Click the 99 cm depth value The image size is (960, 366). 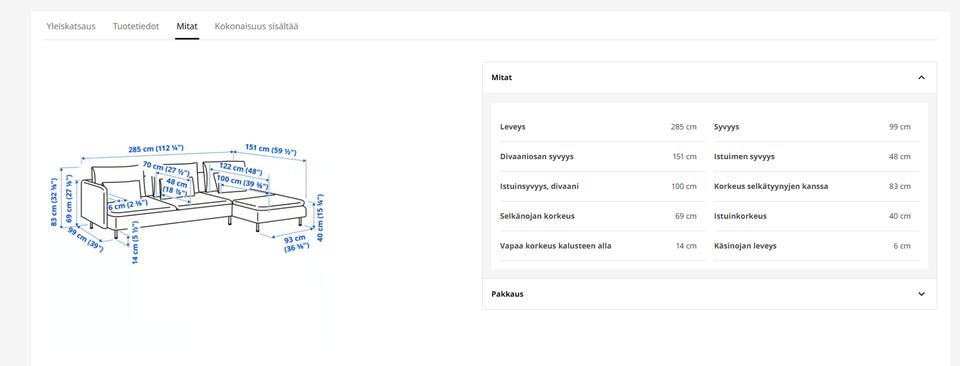899,127
